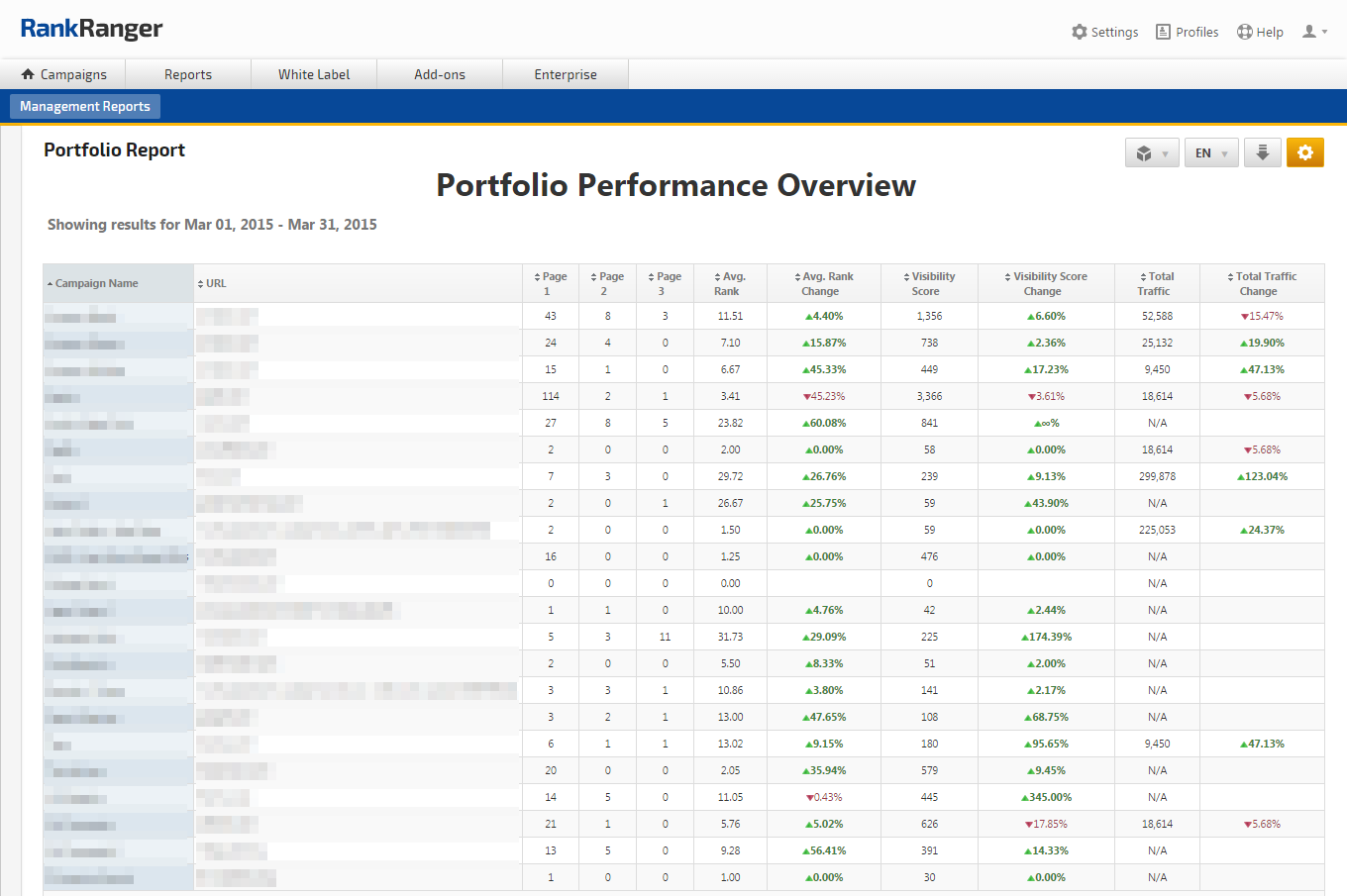The width and height of the screenshot is (1347, 896).
Task: Click the download report arrow button
Action: (x=1262, y=152)
